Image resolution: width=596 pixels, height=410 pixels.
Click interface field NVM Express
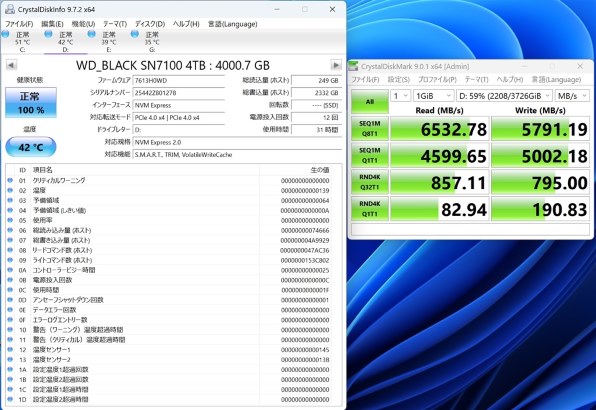click(x=179, y=105)
